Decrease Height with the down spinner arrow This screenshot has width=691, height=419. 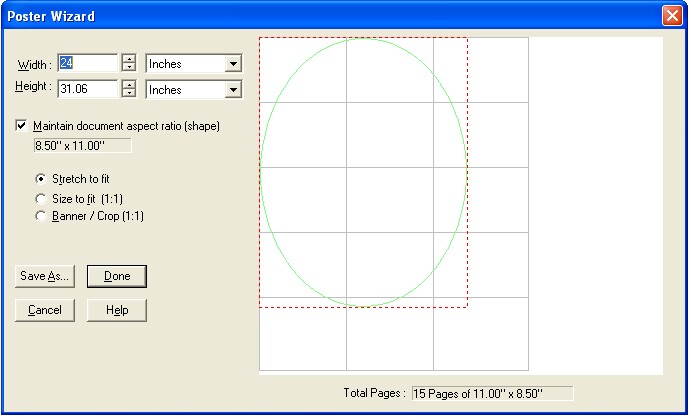click(x=129, y=93)
